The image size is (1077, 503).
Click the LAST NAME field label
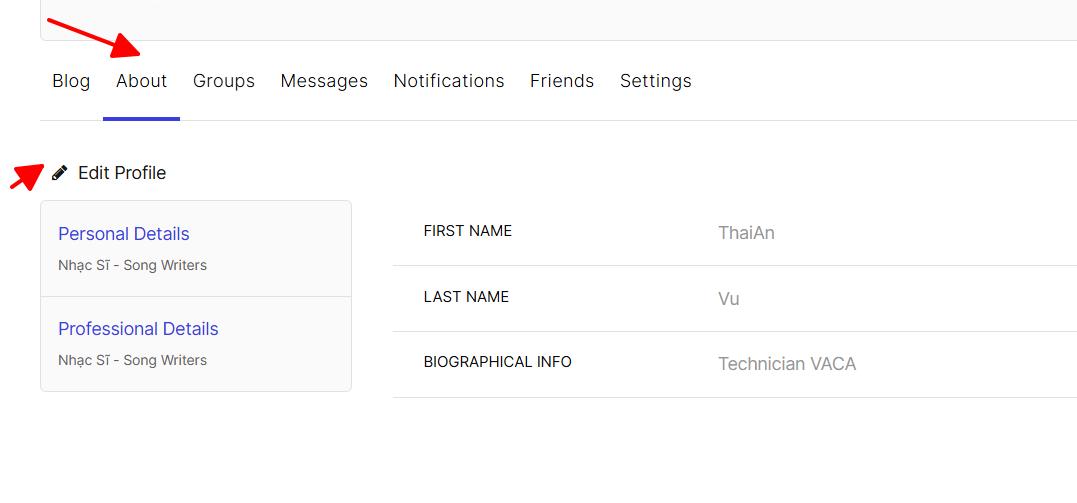click(466, 297)
